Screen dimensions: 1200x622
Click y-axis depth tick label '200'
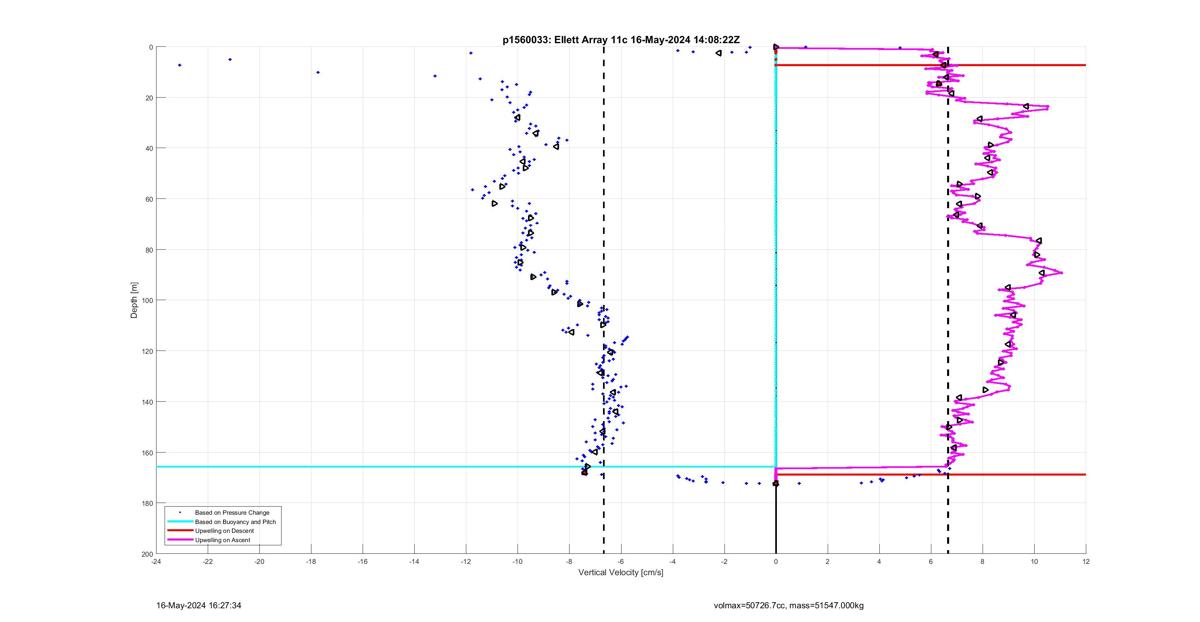point(146,554)
